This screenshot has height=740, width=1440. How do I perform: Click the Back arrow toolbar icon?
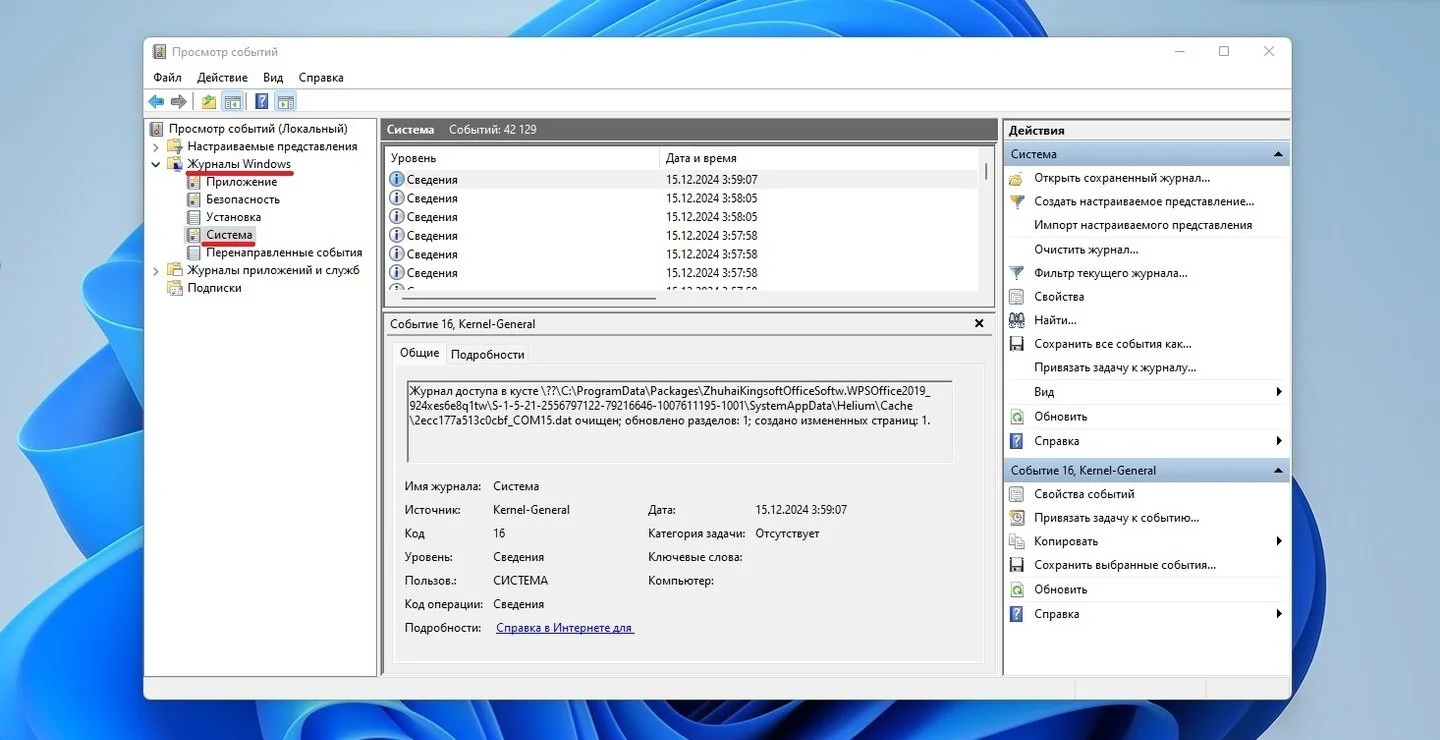tap(156, 101)
